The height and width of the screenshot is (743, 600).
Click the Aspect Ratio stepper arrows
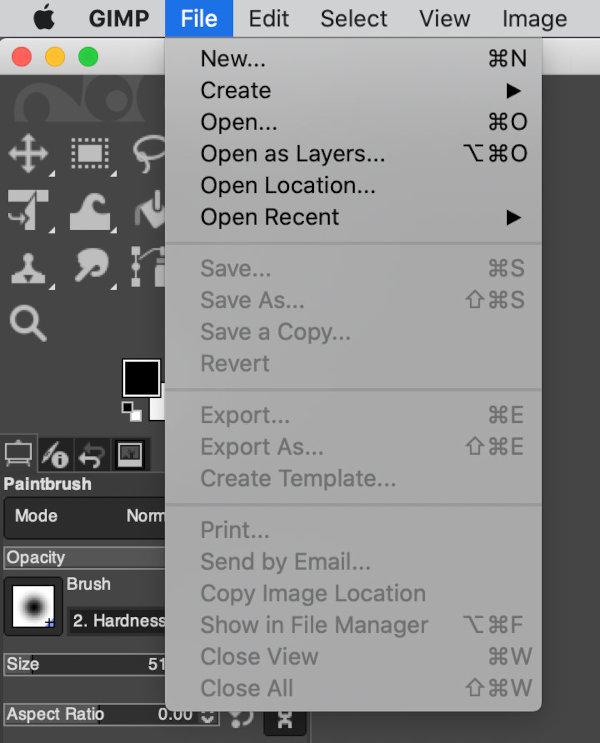(208, 716)
